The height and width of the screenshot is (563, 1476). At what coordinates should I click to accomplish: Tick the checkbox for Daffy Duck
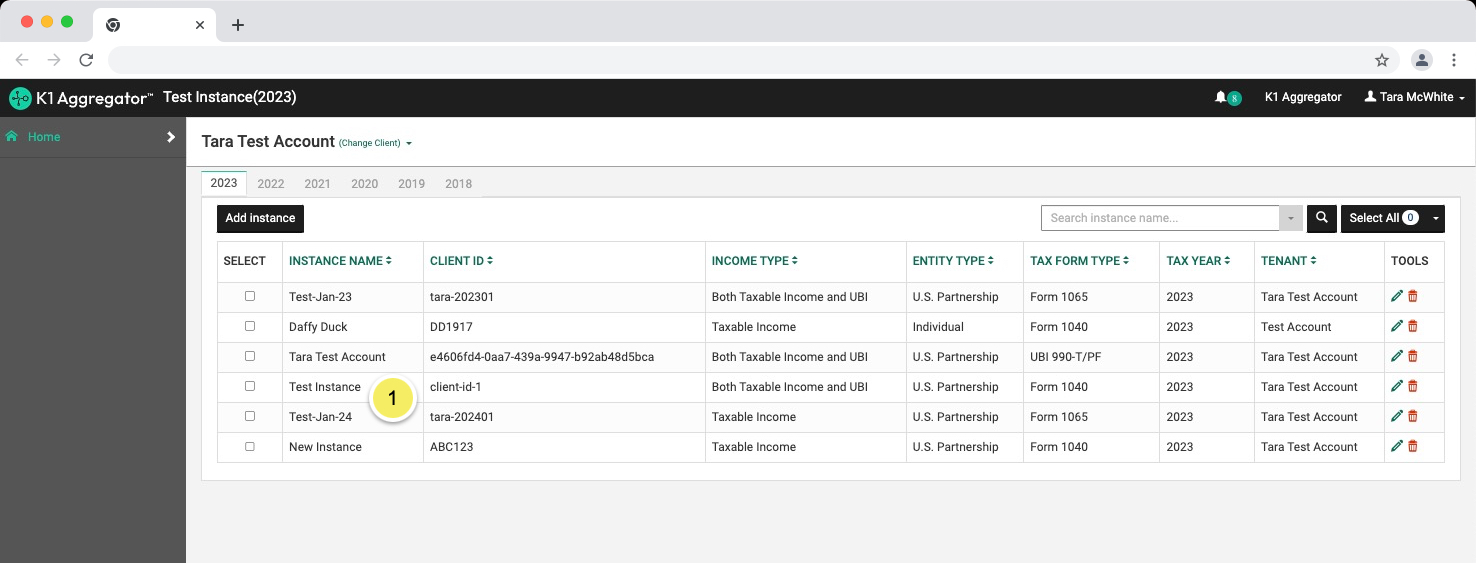pos(250,326)
